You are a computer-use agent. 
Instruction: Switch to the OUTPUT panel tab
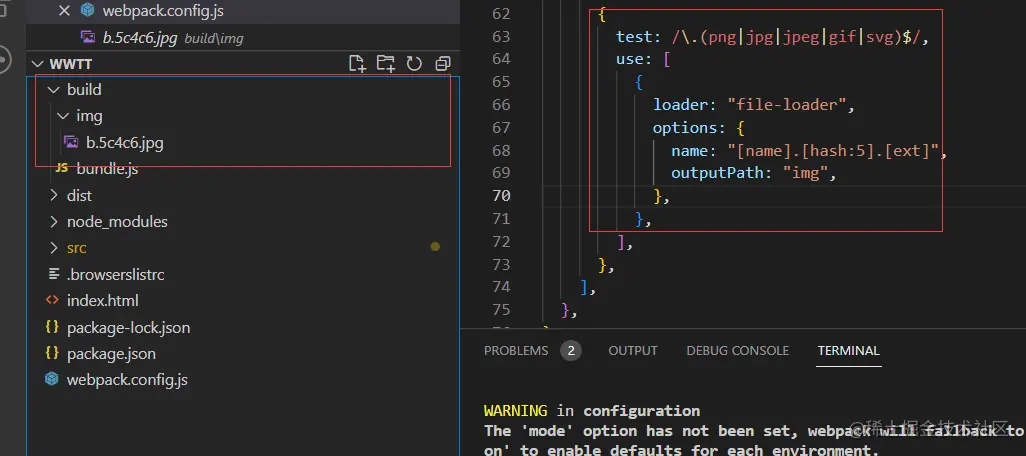coord(633,351)
